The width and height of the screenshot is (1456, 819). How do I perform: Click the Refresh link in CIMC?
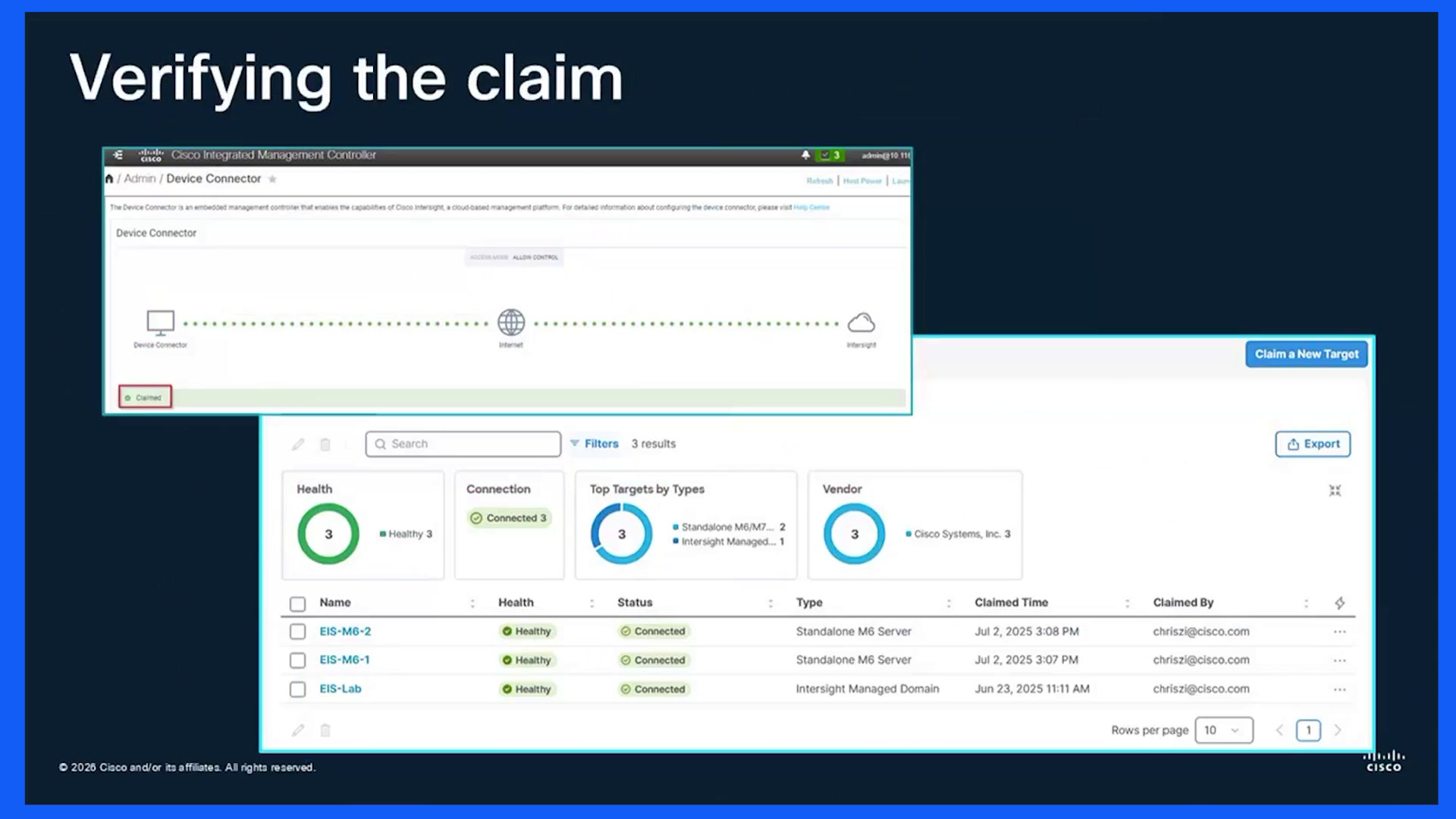tap(819, 181)
